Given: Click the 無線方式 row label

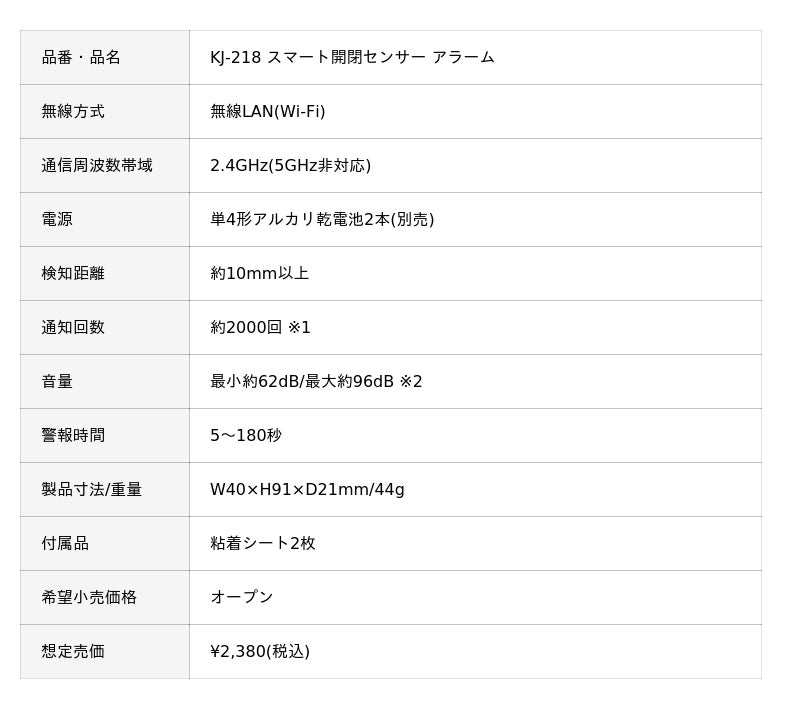Looking at the screenshot, I should pos(73,111).
